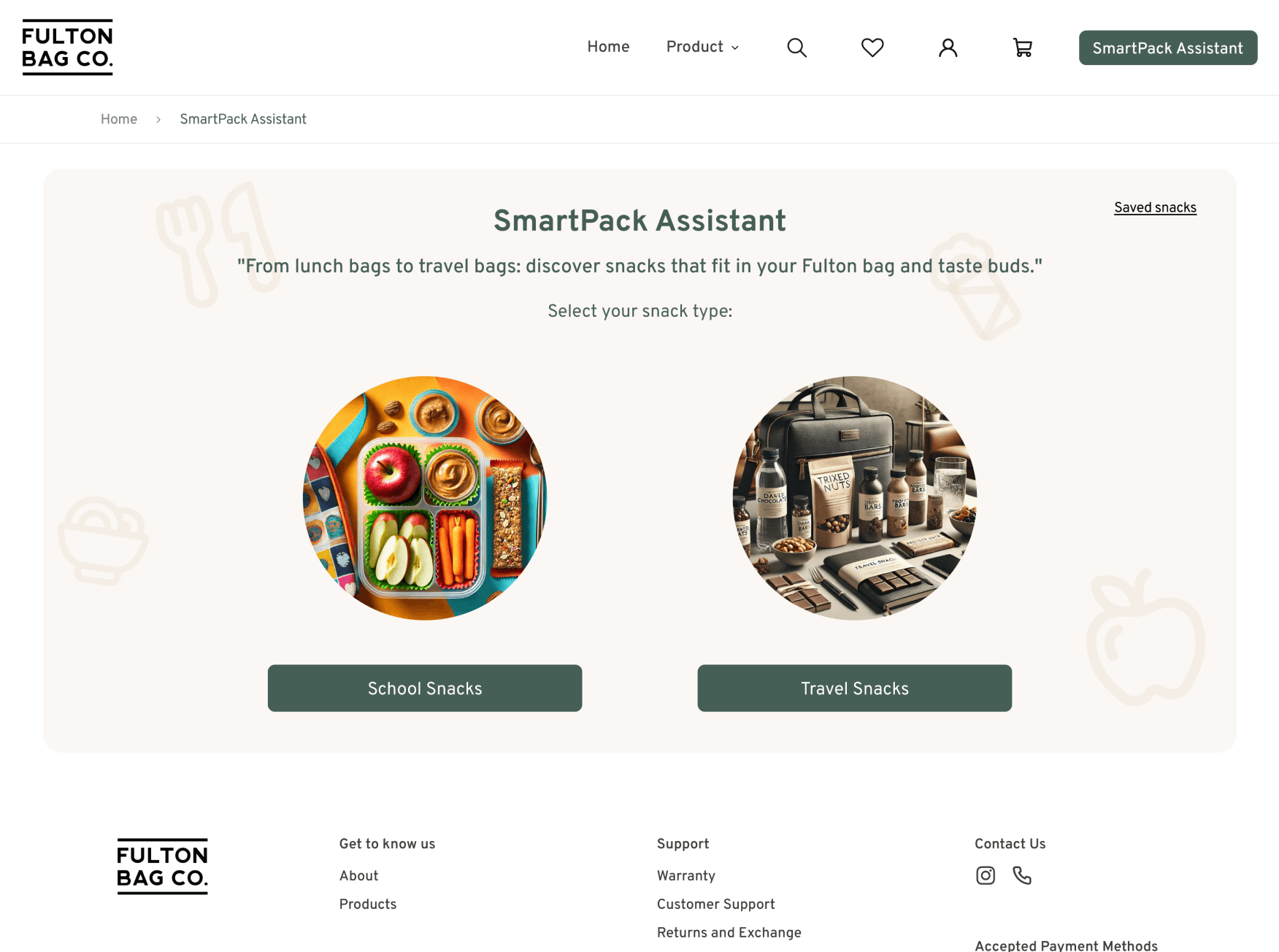Click the Home breadcrumb link
Image resolution: width=1279 pixels, height=952 pixels.
(119, 119)
